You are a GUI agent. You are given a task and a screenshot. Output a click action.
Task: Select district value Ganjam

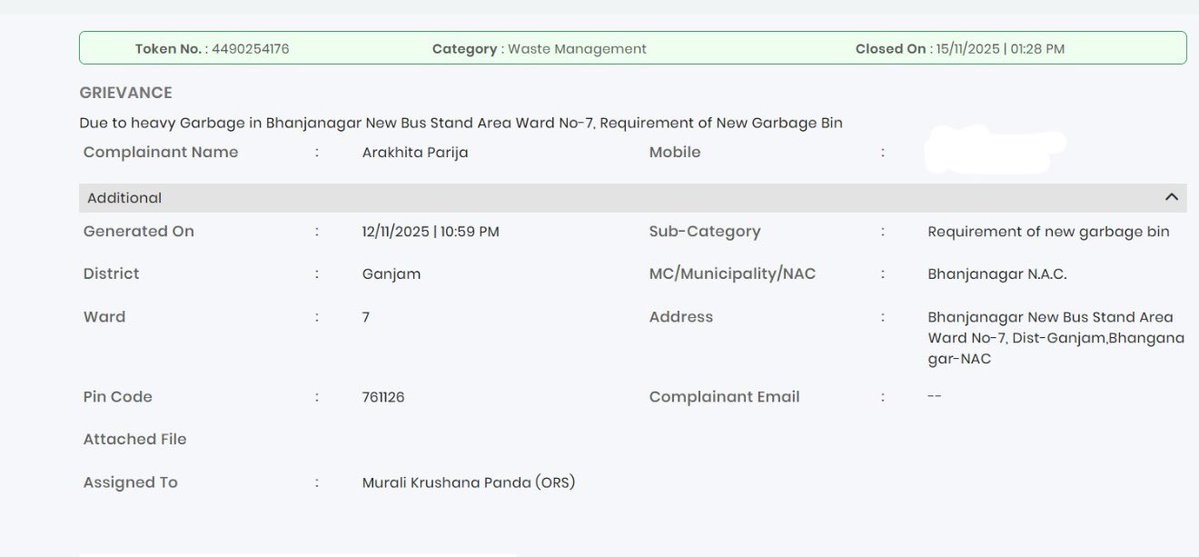(x=392, y=275)
